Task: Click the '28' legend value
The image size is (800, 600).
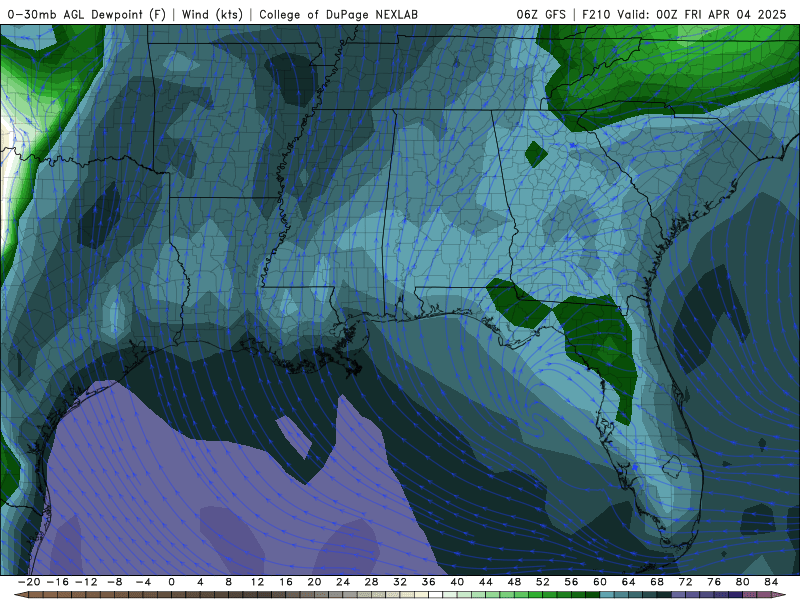Action: [x=371, y=582]
